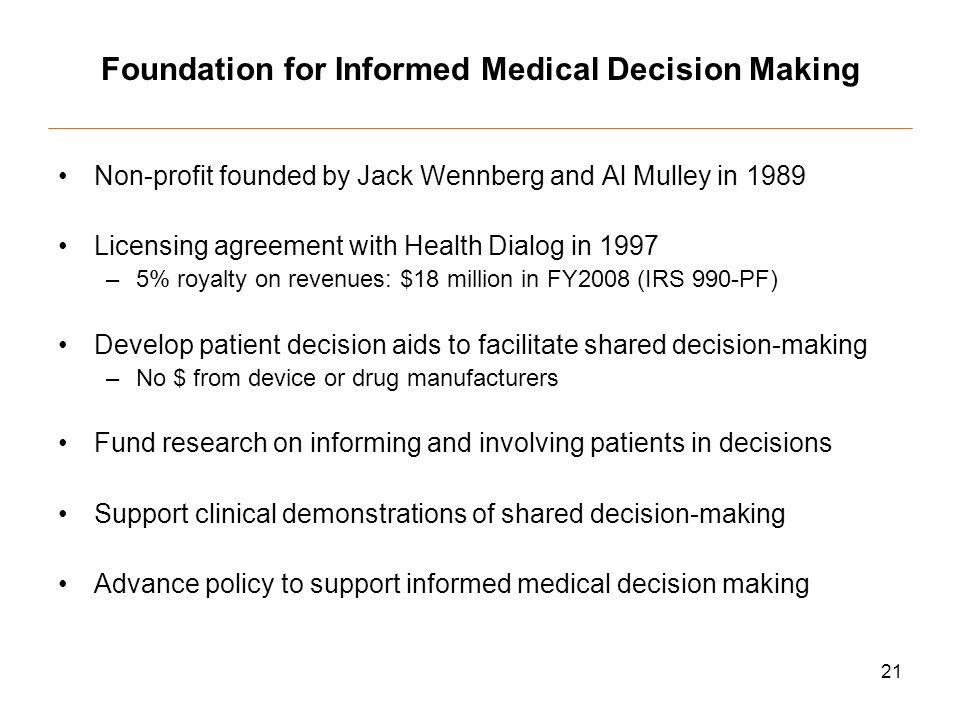The width and height of the screenshot is (960, 720).
Task: Click the year 1989 in first bullet
Action: tap(776, 176)
